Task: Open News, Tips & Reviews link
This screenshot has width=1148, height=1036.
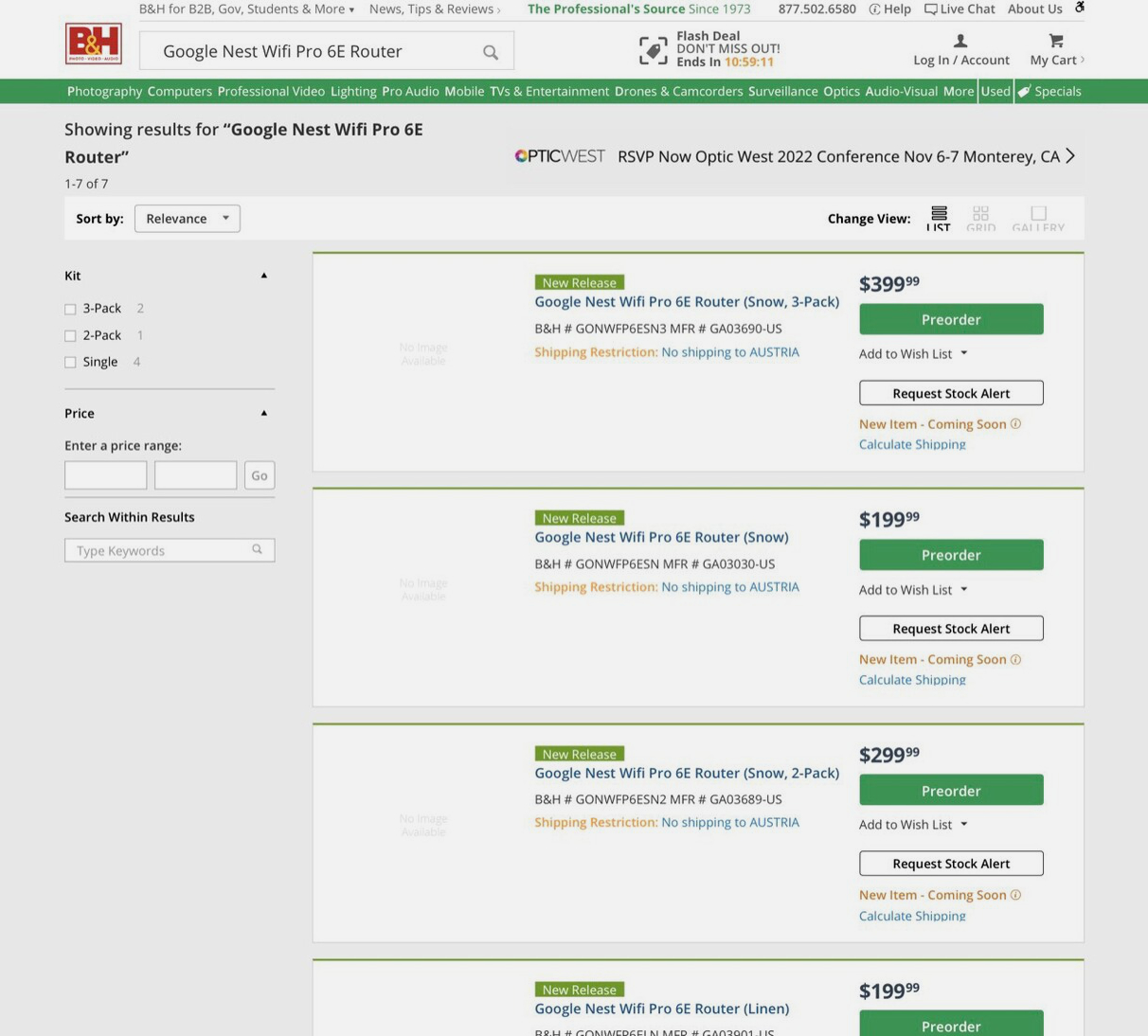Action: pyautogui.click(x=435, y=9)
